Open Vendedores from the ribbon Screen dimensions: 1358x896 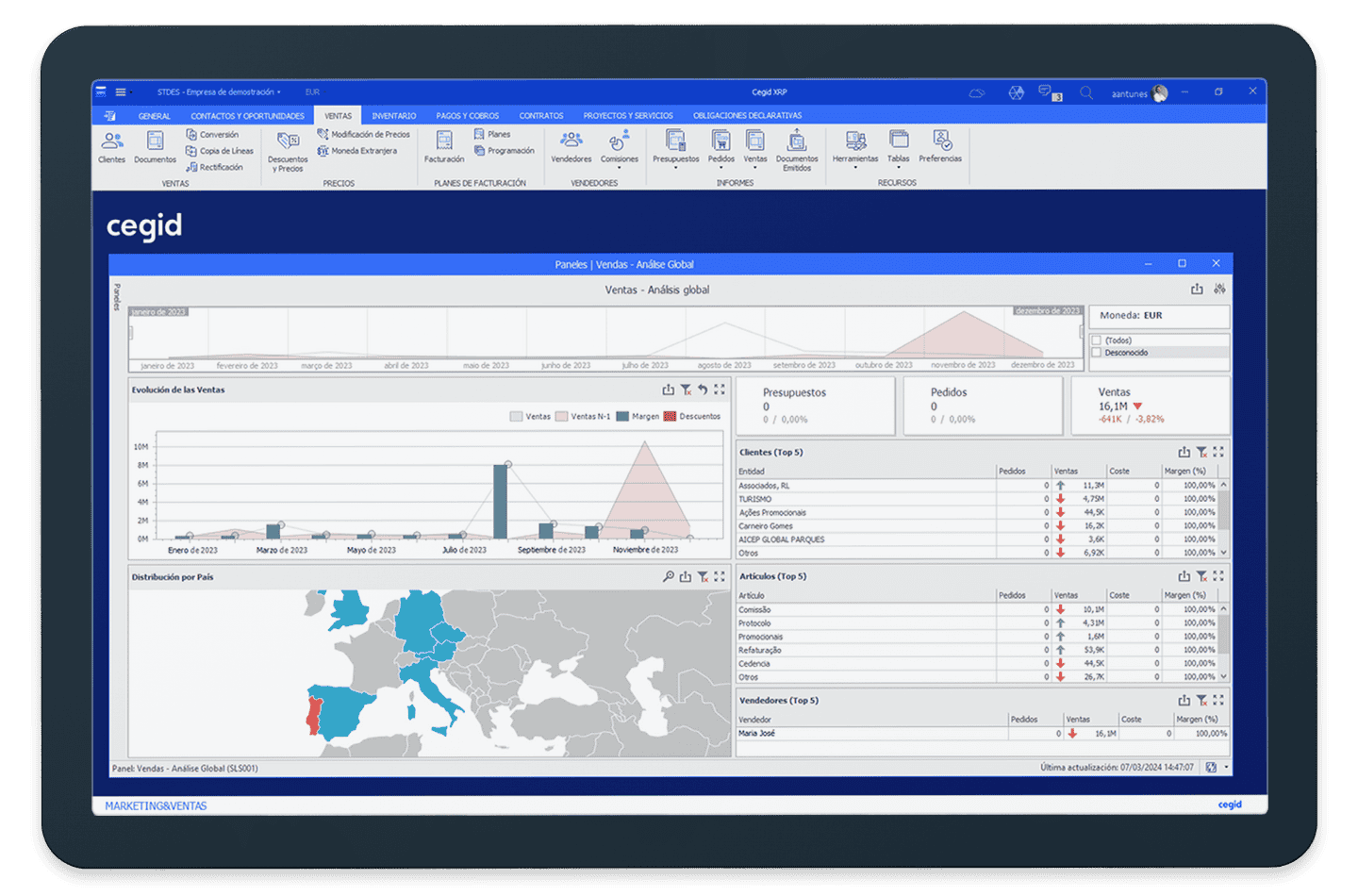571,144
